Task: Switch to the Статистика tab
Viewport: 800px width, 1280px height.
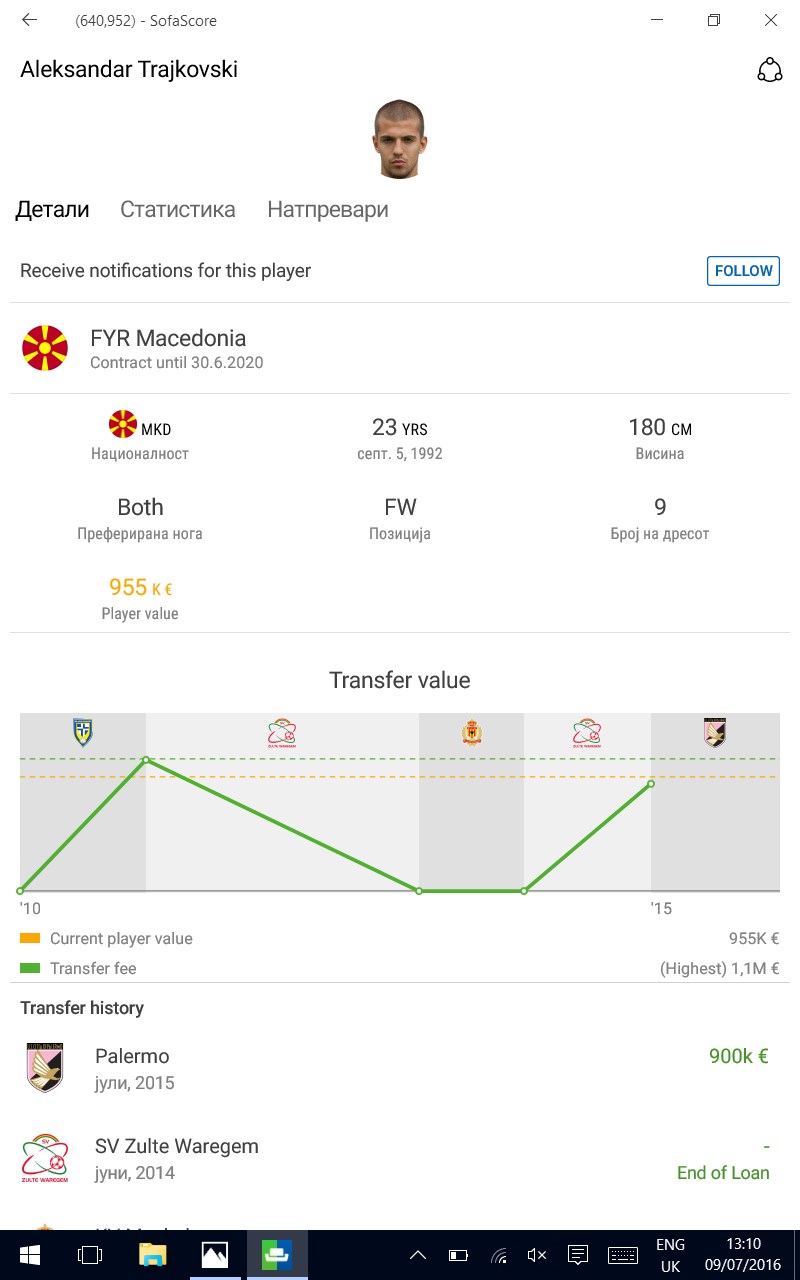Action: pyautogui.click(x=178, y=210)
